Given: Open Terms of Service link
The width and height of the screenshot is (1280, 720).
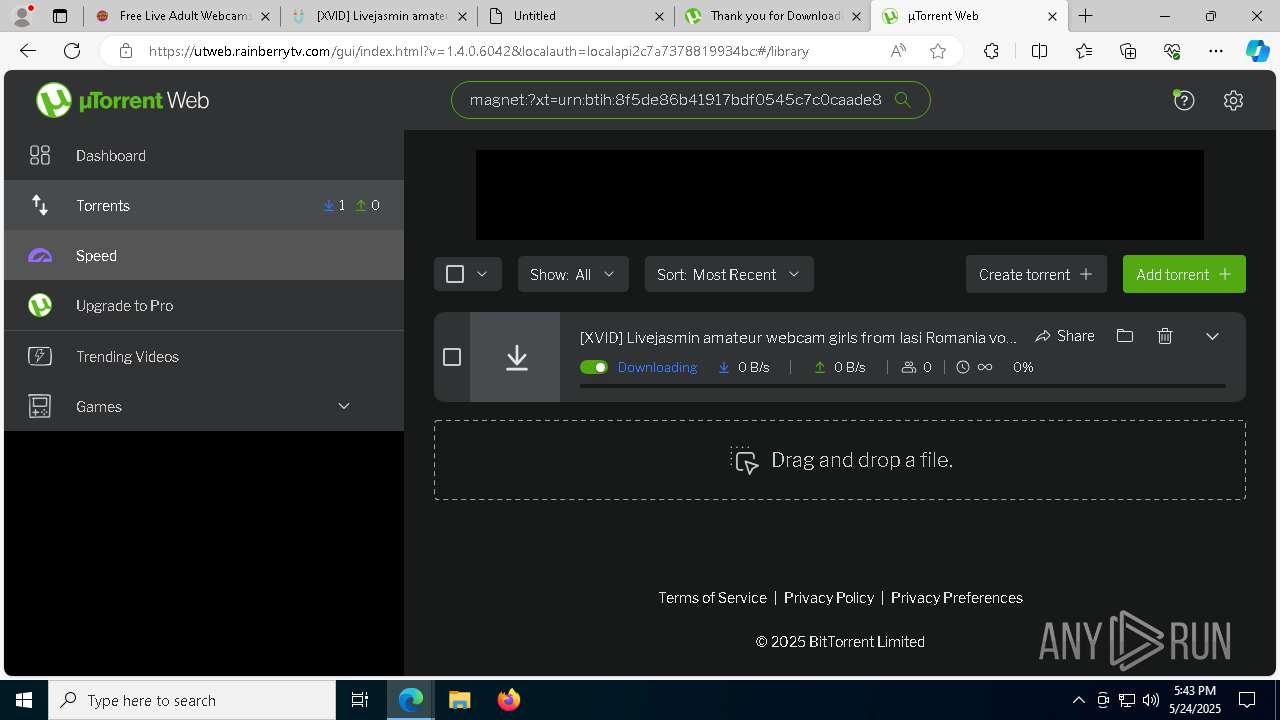Looking at the screenshot, I should point(712,597).
